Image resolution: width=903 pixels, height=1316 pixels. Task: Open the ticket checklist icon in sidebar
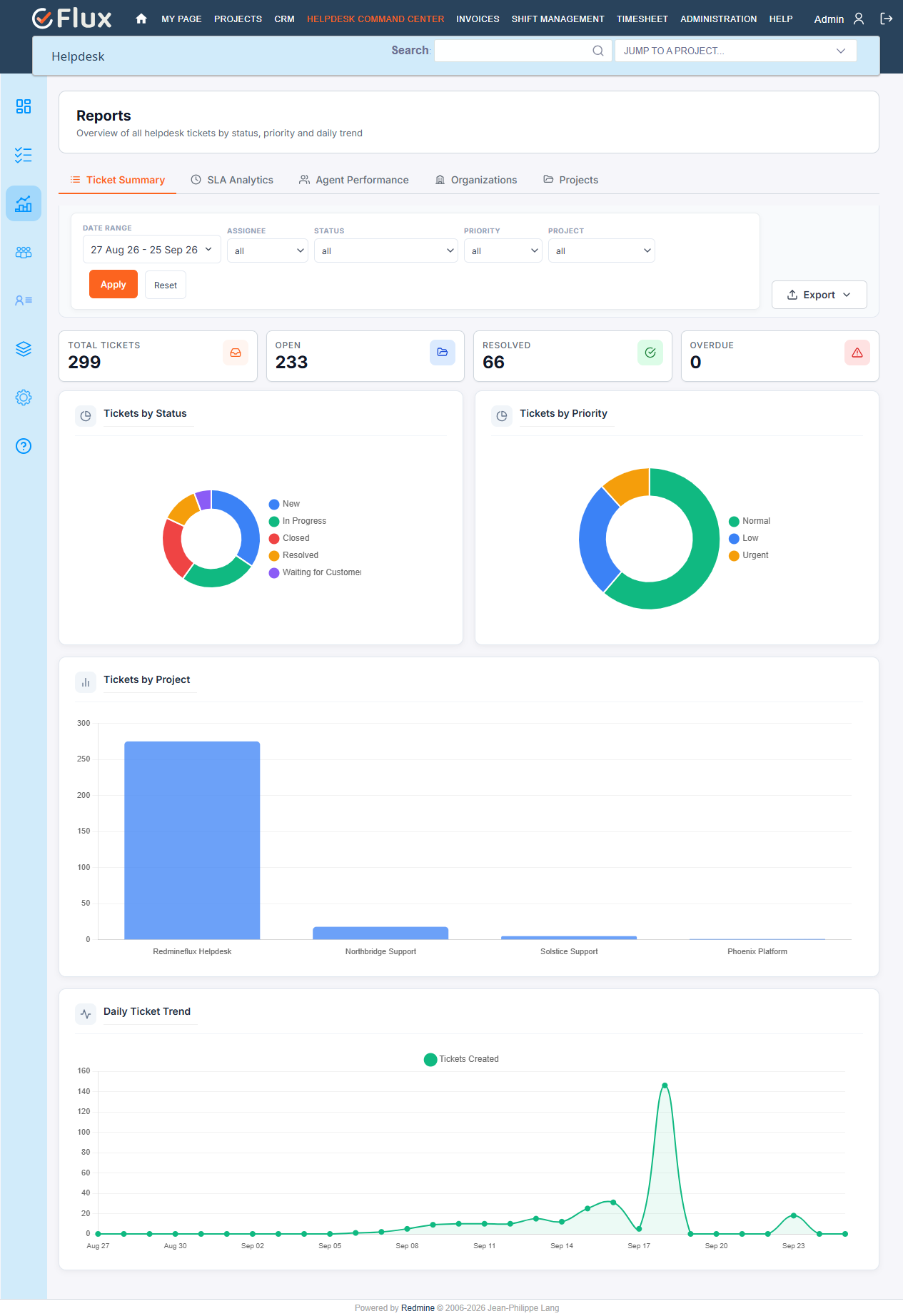[24, 155]
